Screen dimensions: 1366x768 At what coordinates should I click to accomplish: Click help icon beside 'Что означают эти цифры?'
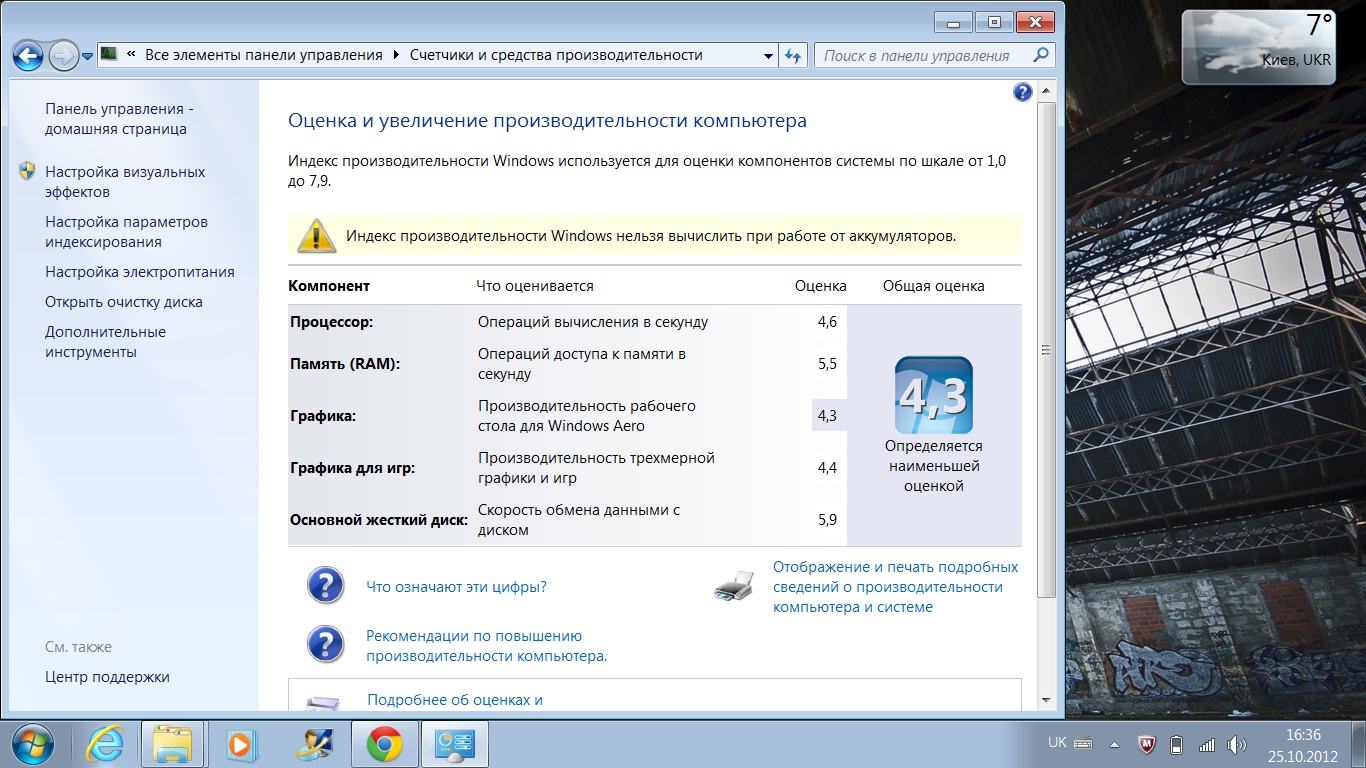pos(325,585)
